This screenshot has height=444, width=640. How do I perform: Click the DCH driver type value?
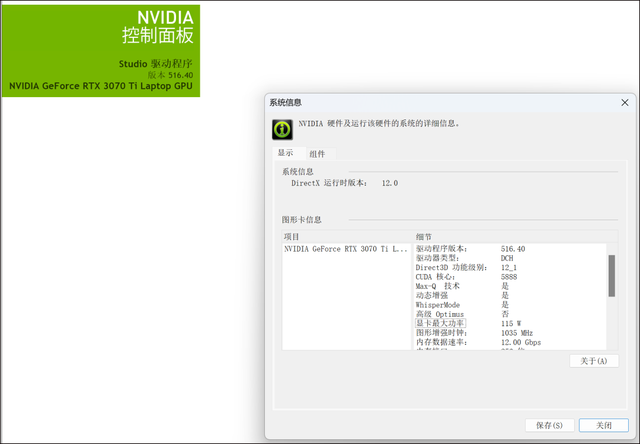507,258
